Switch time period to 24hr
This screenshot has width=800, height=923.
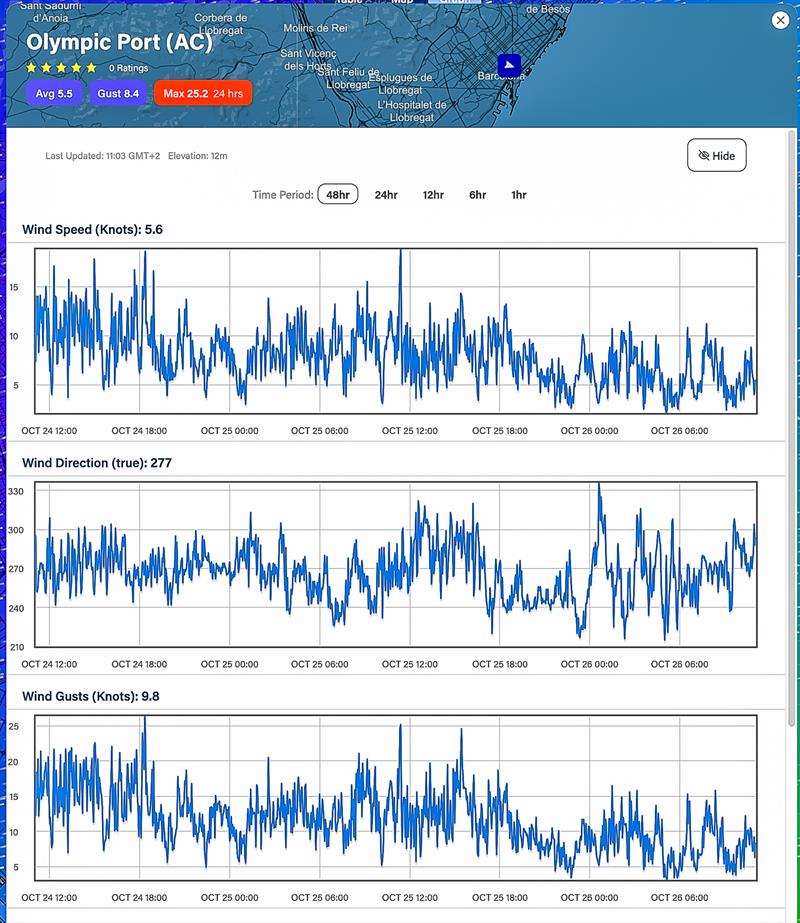tap(386, 195)
